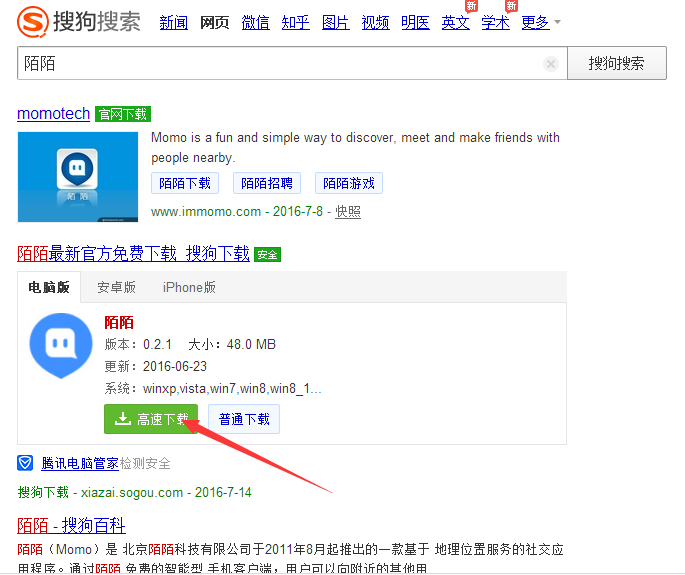Screen dimensions: 685x575
Task: Click the red 陌陌 software title
Action: coord(119,322)
